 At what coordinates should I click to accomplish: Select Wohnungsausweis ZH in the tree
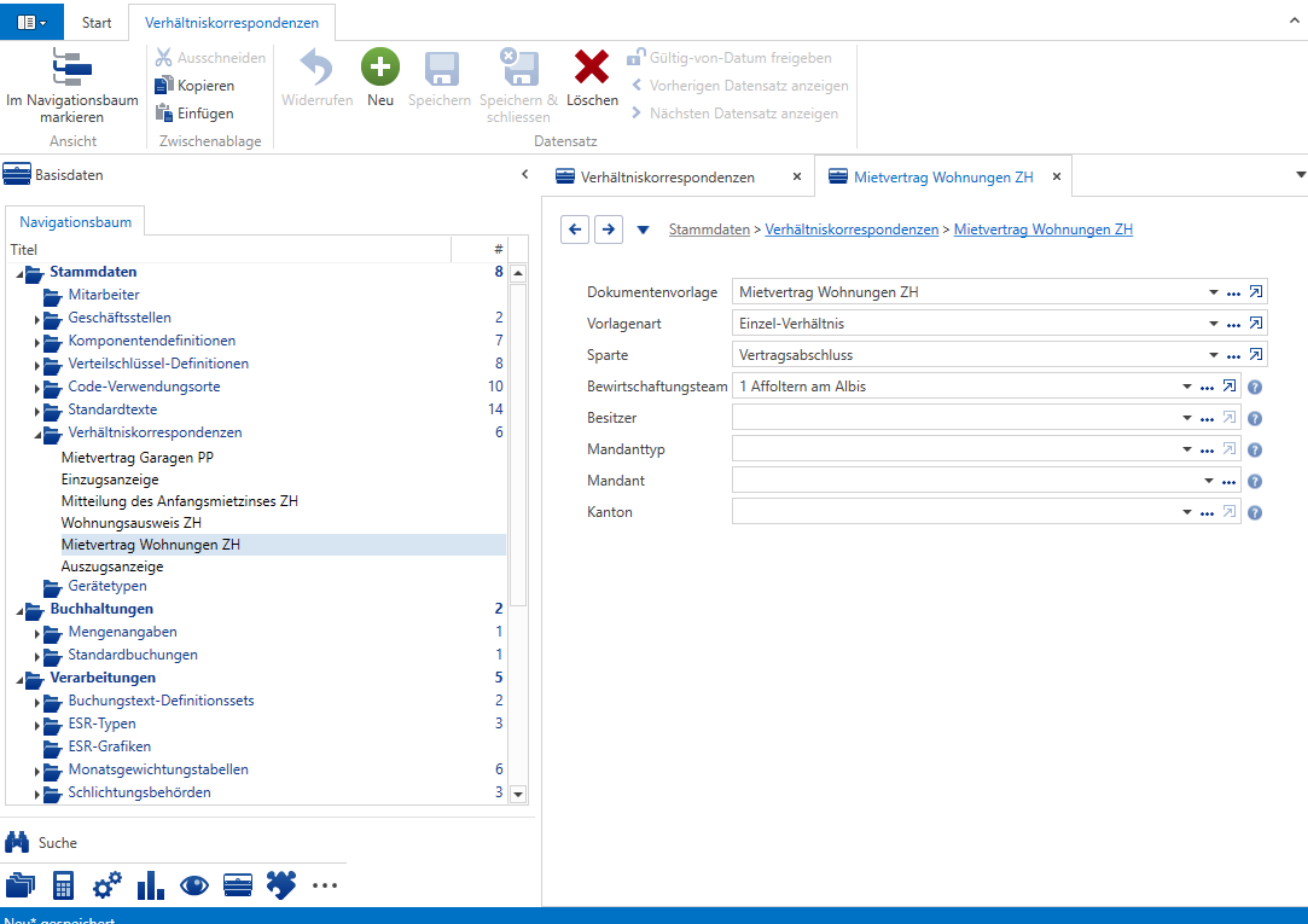(x=131, y=522)
